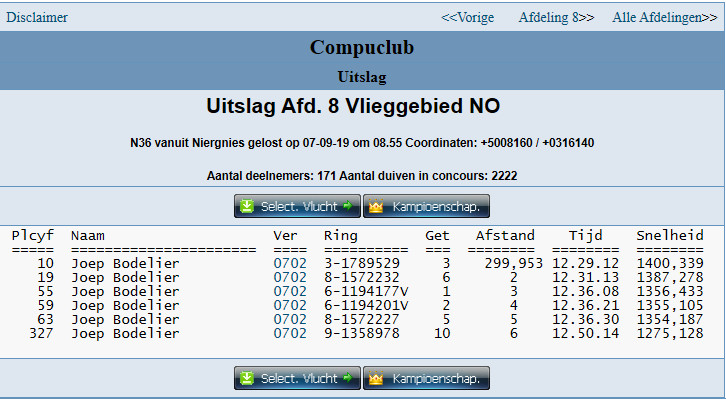Open club 0702 link in ring 8-1572227 row
Screen dimensions: 726x399
pyautogui.click(x=290, y=319)
